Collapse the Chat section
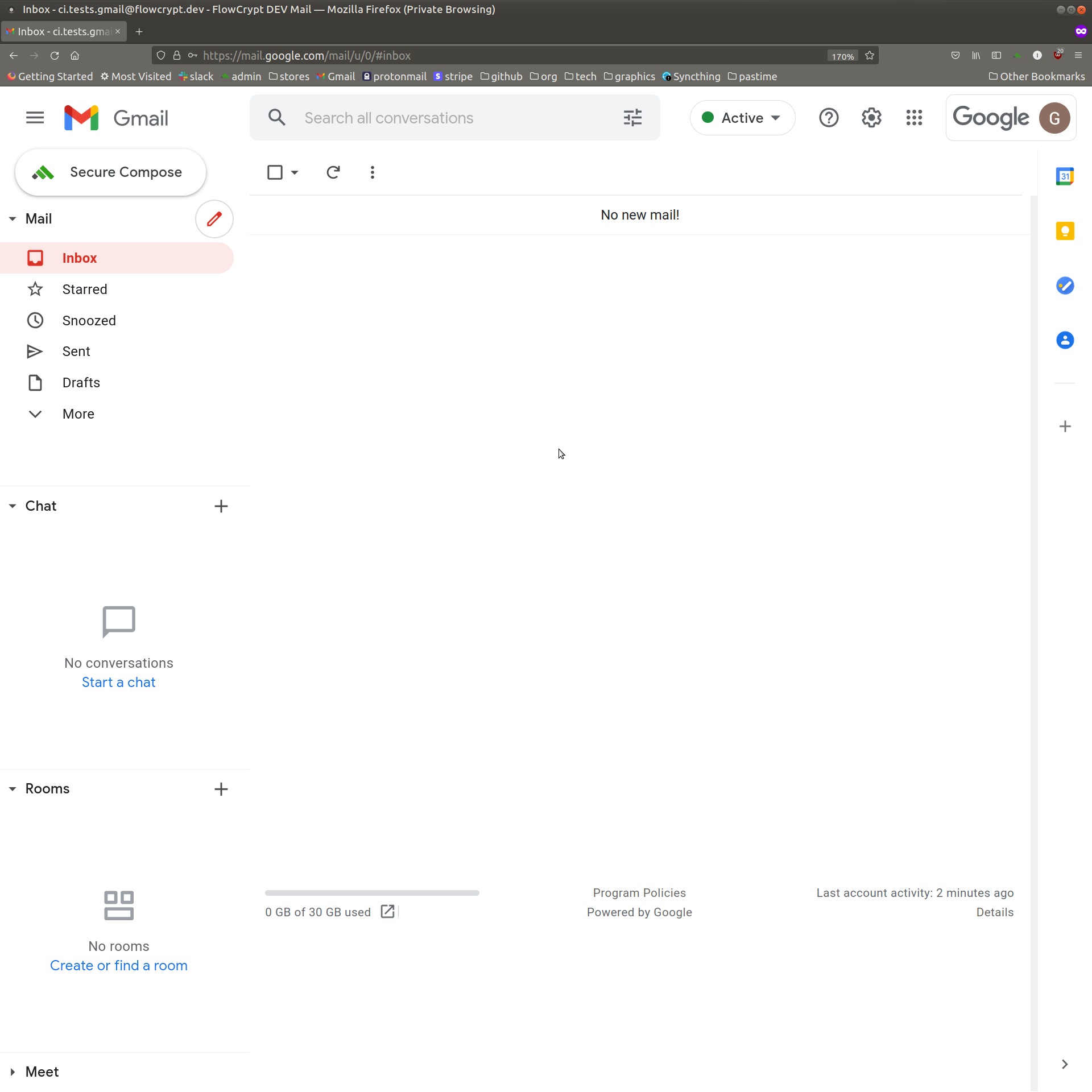The height and width of the screenshot is (1092, 1092). click(13, 506)
